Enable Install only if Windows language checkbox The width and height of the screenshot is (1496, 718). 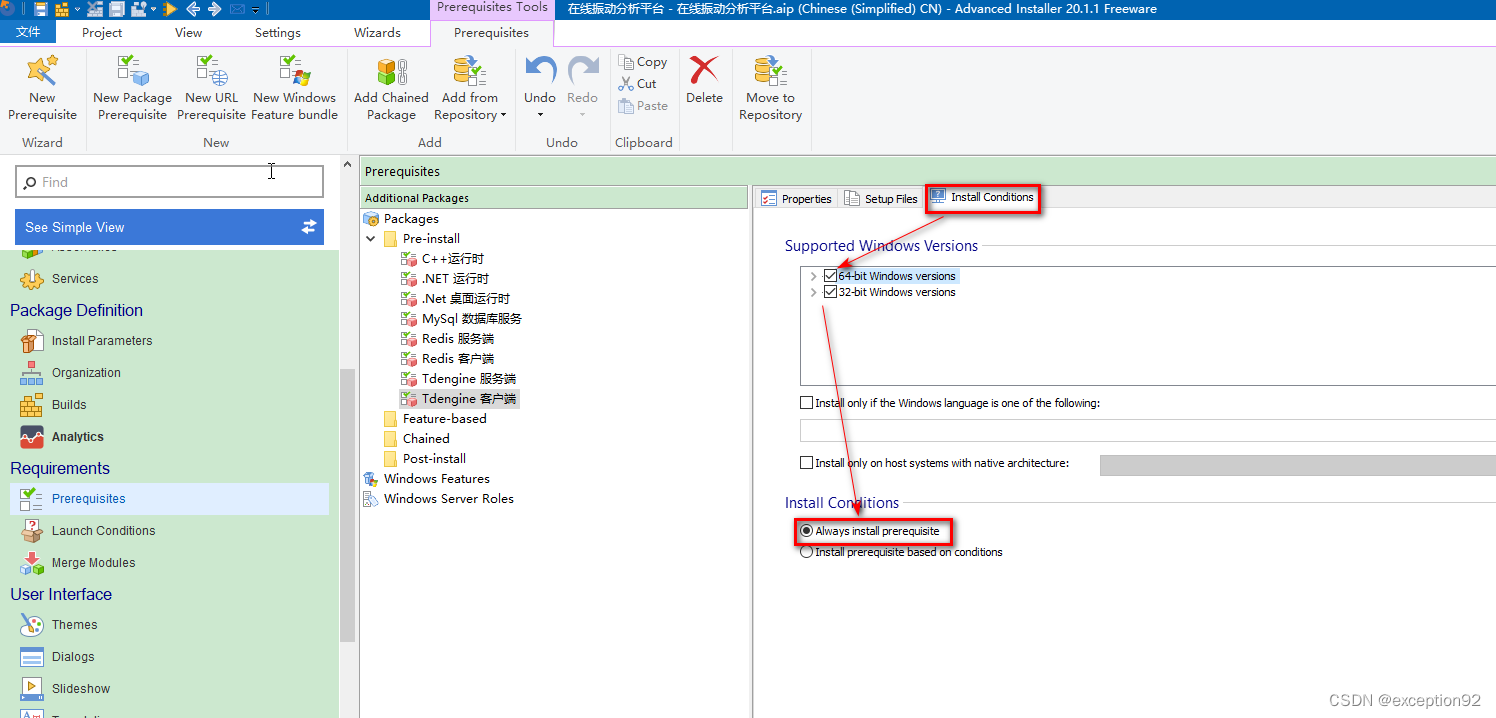pos(807,403)
